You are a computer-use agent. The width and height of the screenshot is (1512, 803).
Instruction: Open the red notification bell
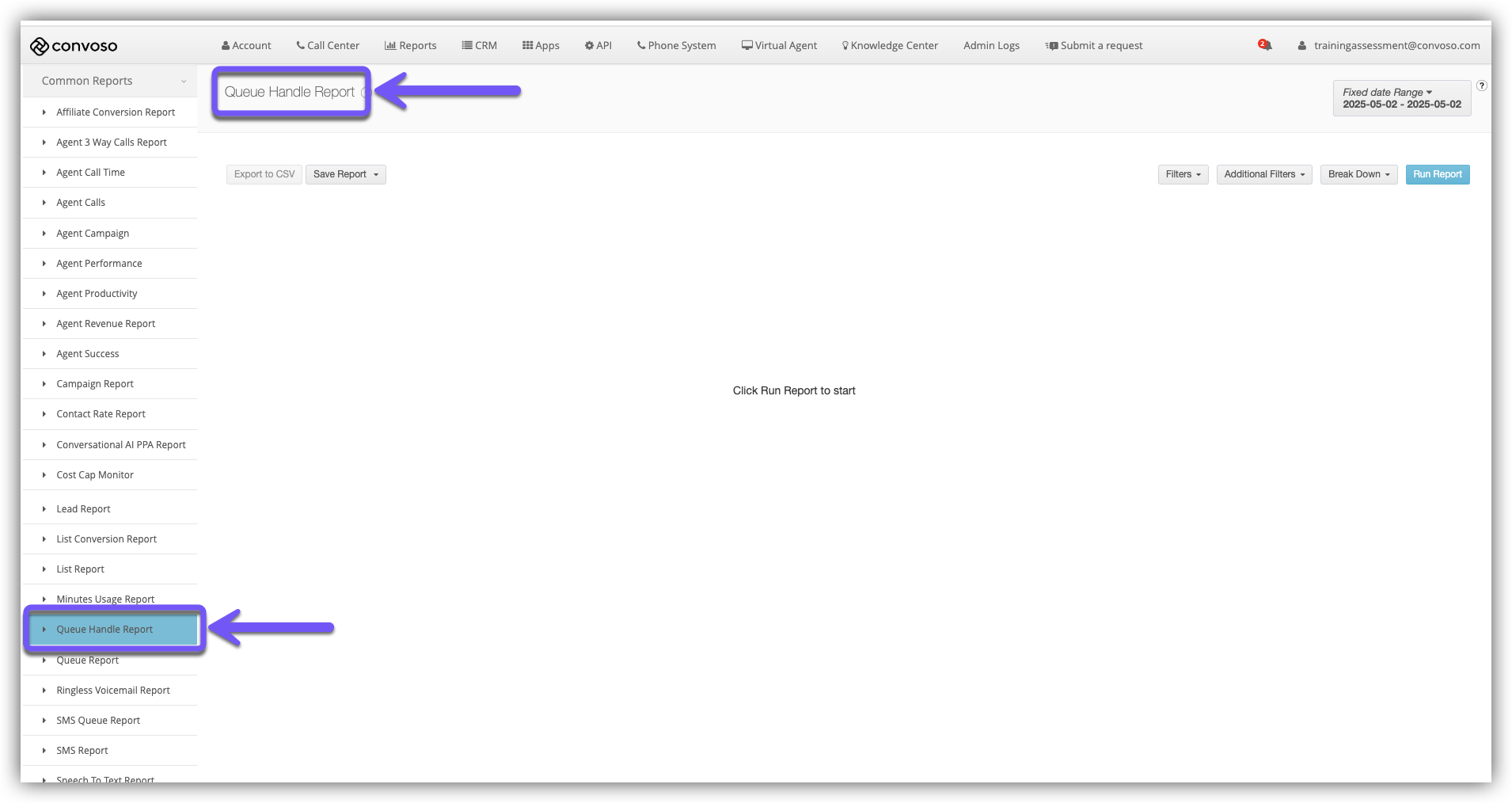pyautogui.click(x=1264, y=45)
